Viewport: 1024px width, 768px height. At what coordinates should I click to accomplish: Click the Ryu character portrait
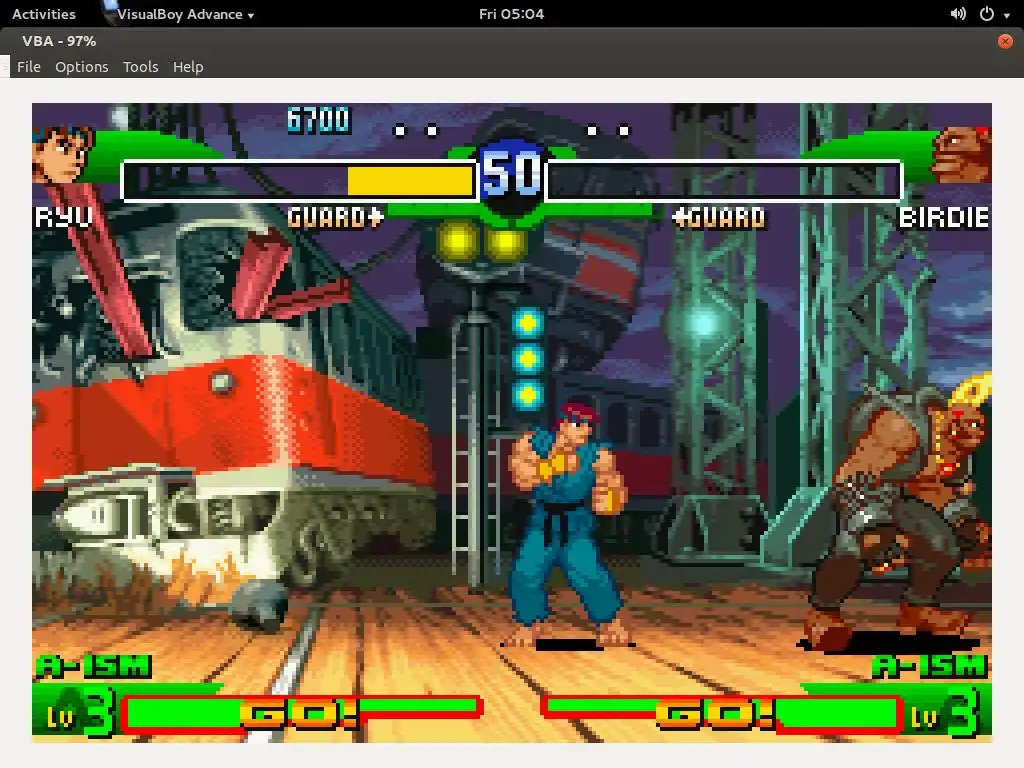pyautogui.click(x=63, y=154)
